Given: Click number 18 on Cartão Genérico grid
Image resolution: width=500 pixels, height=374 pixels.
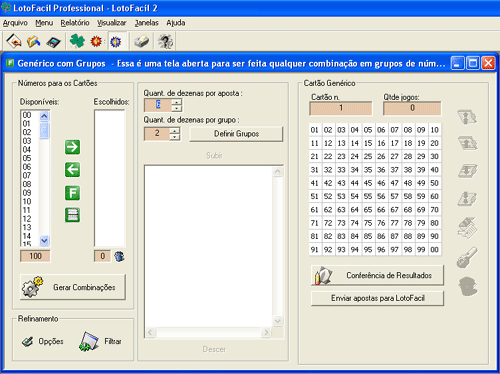Looking at the screenshot, I should click(x=408, y=143).
